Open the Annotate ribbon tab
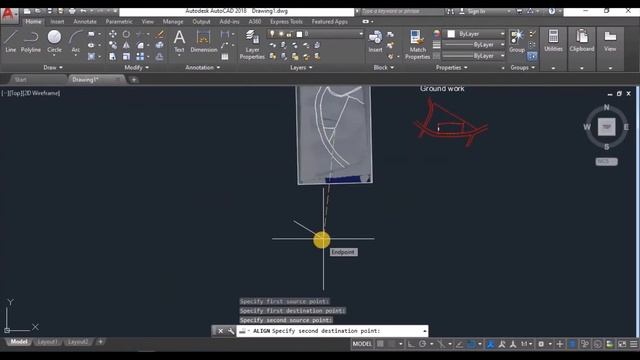 pyautogui.click(x=85, y=22)
